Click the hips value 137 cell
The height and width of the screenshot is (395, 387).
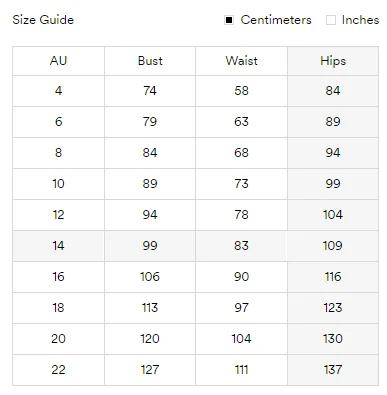point(333,370)
